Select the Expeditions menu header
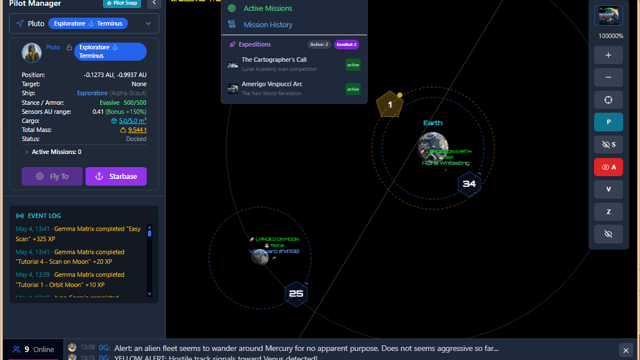640x360 pixels. point(255,44)
